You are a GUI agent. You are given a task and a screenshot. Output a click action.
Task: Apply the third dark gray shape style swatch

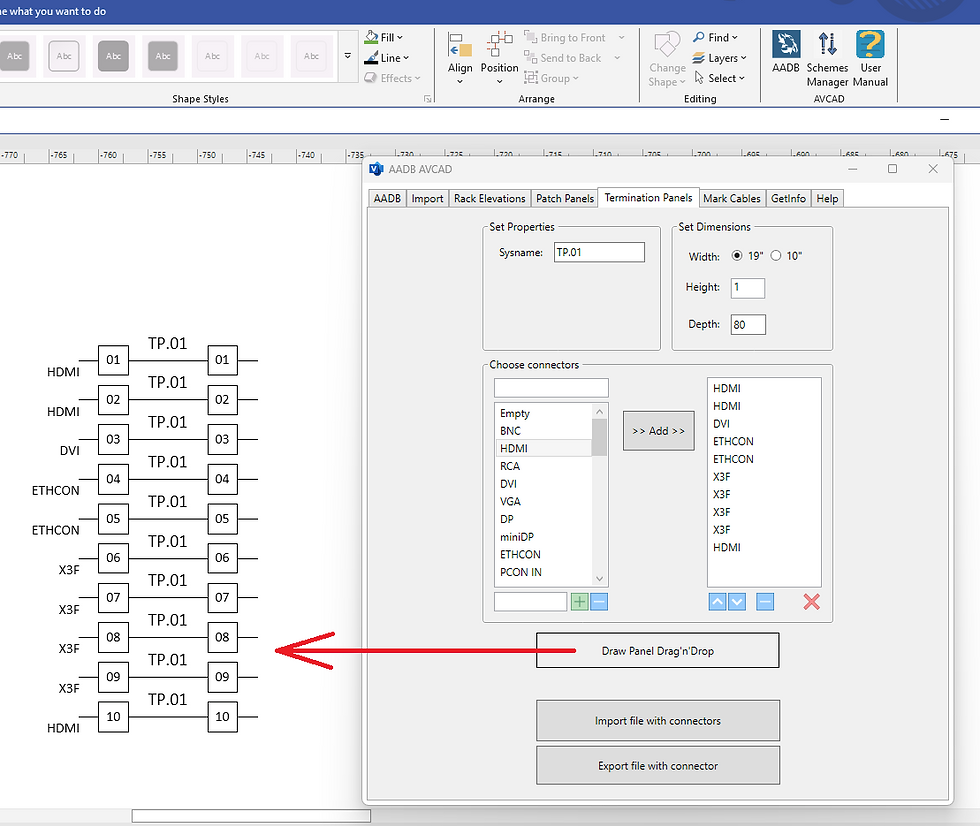point(113,56)
